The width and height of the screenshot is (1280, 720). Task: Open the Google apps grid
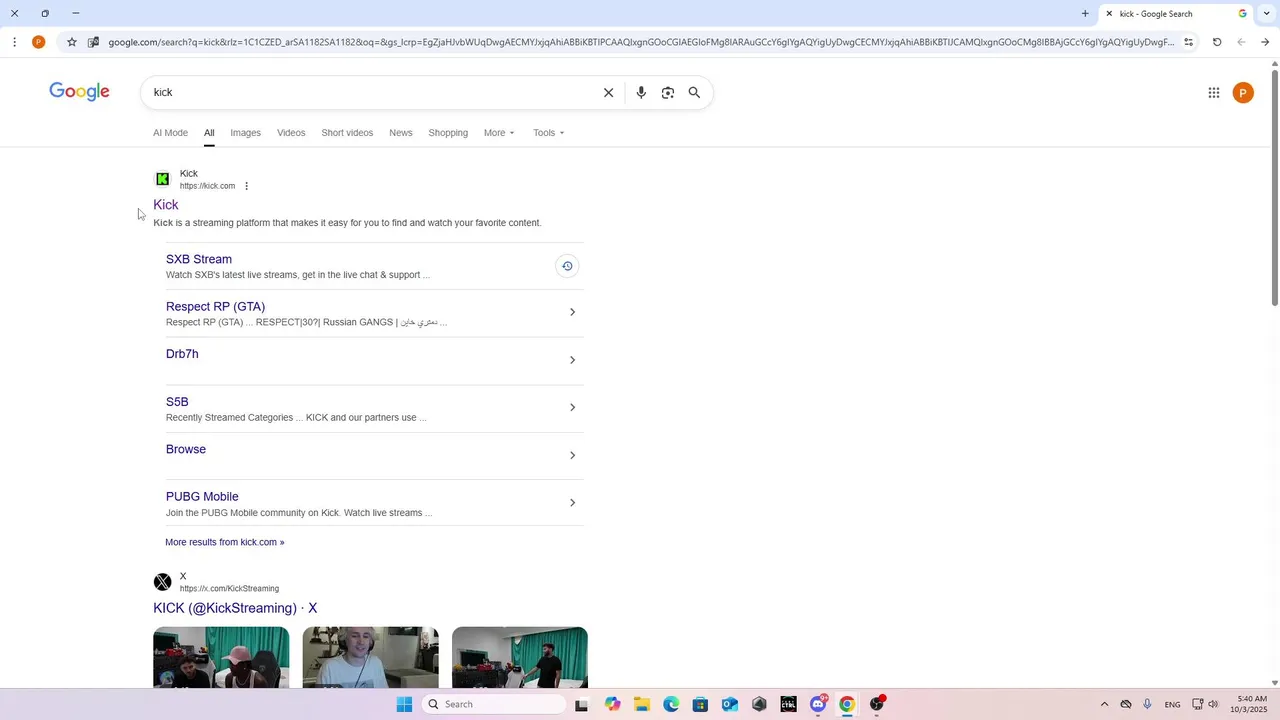(x=1214, y=93)
